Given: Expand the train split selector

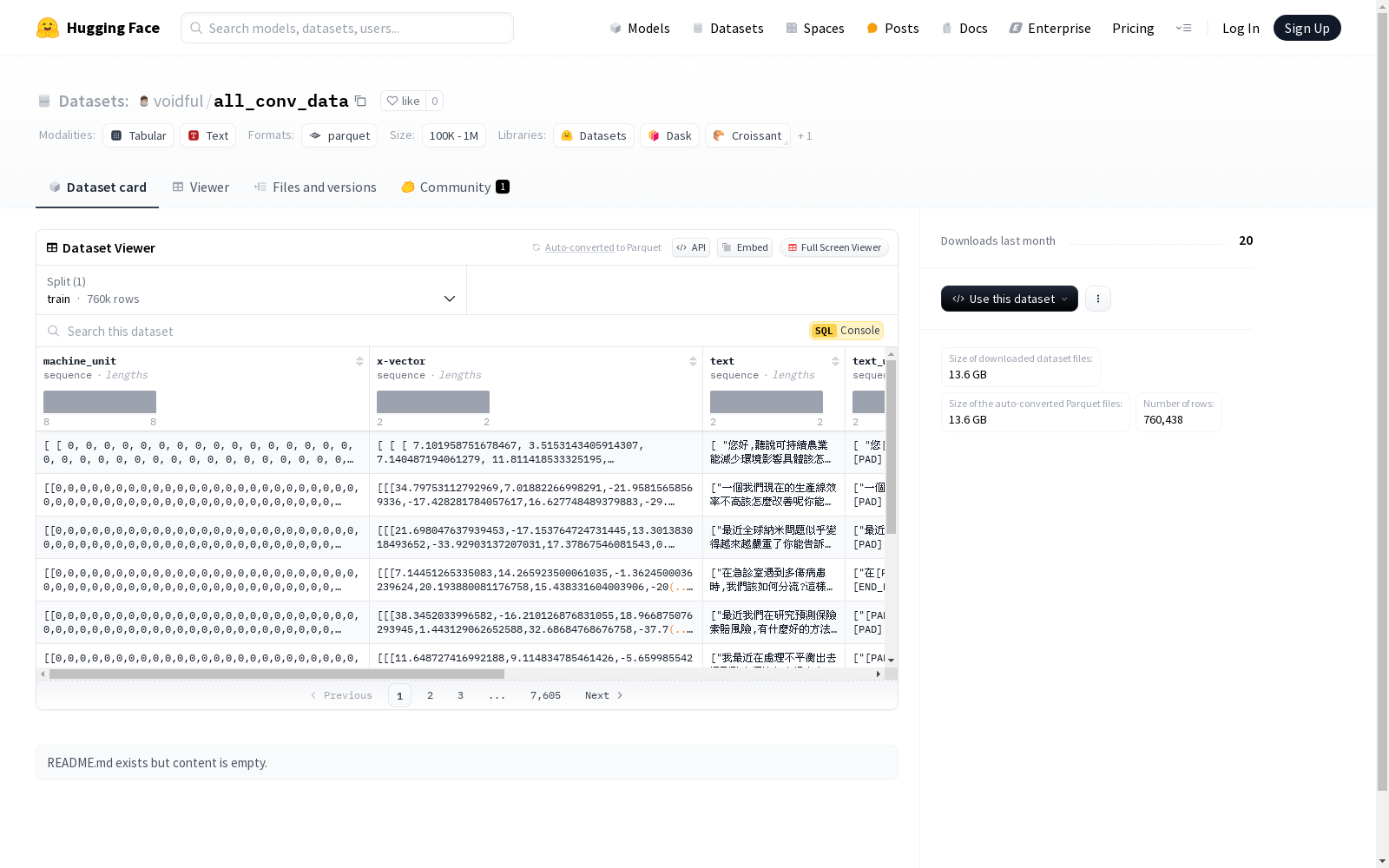Looking at the screenshot, I should pos(252,290).
